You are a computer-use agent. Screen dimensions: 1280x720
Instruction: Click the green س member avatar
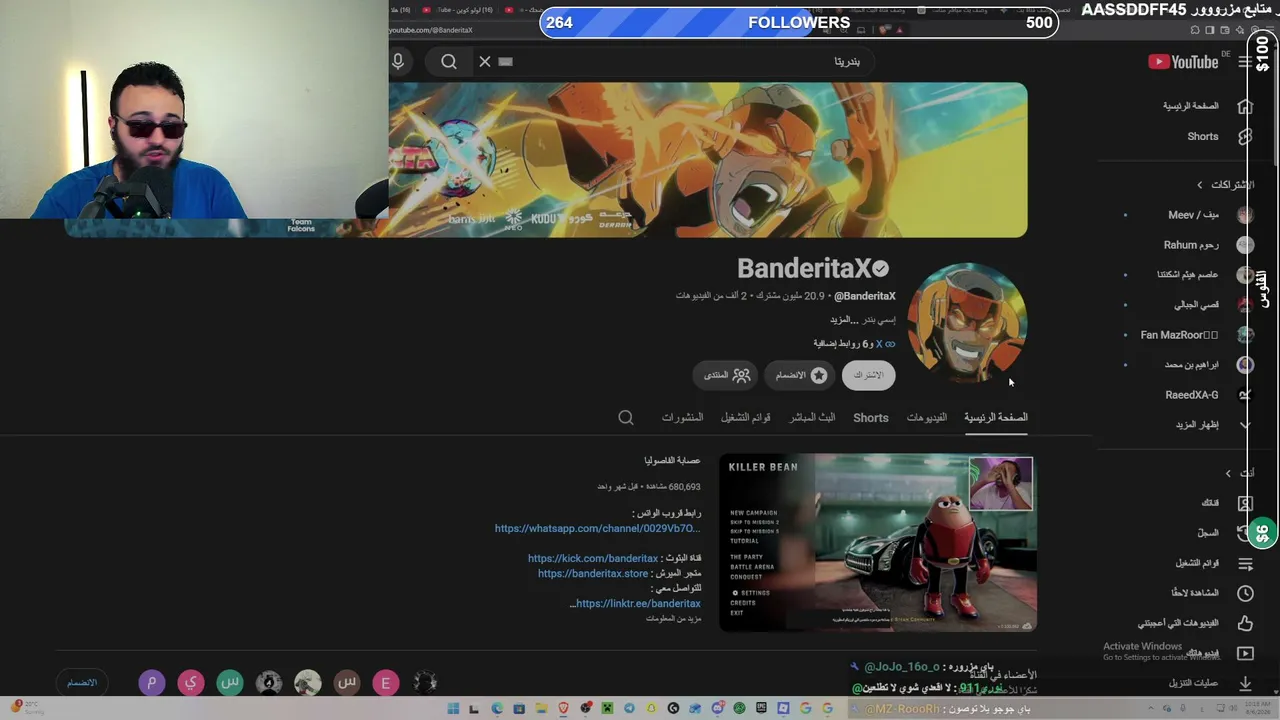click(x=230, y=683)
